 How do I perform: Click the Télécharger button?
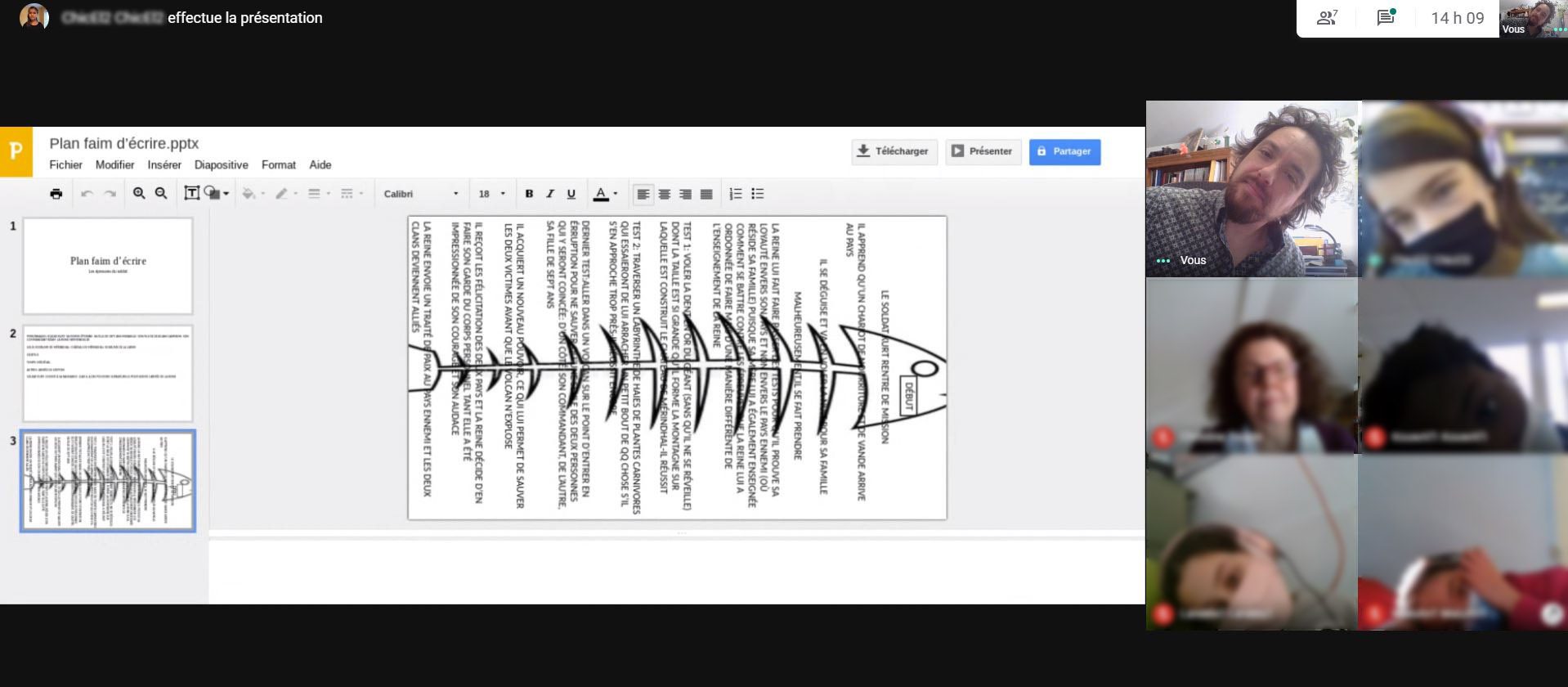tap(893, 151)
